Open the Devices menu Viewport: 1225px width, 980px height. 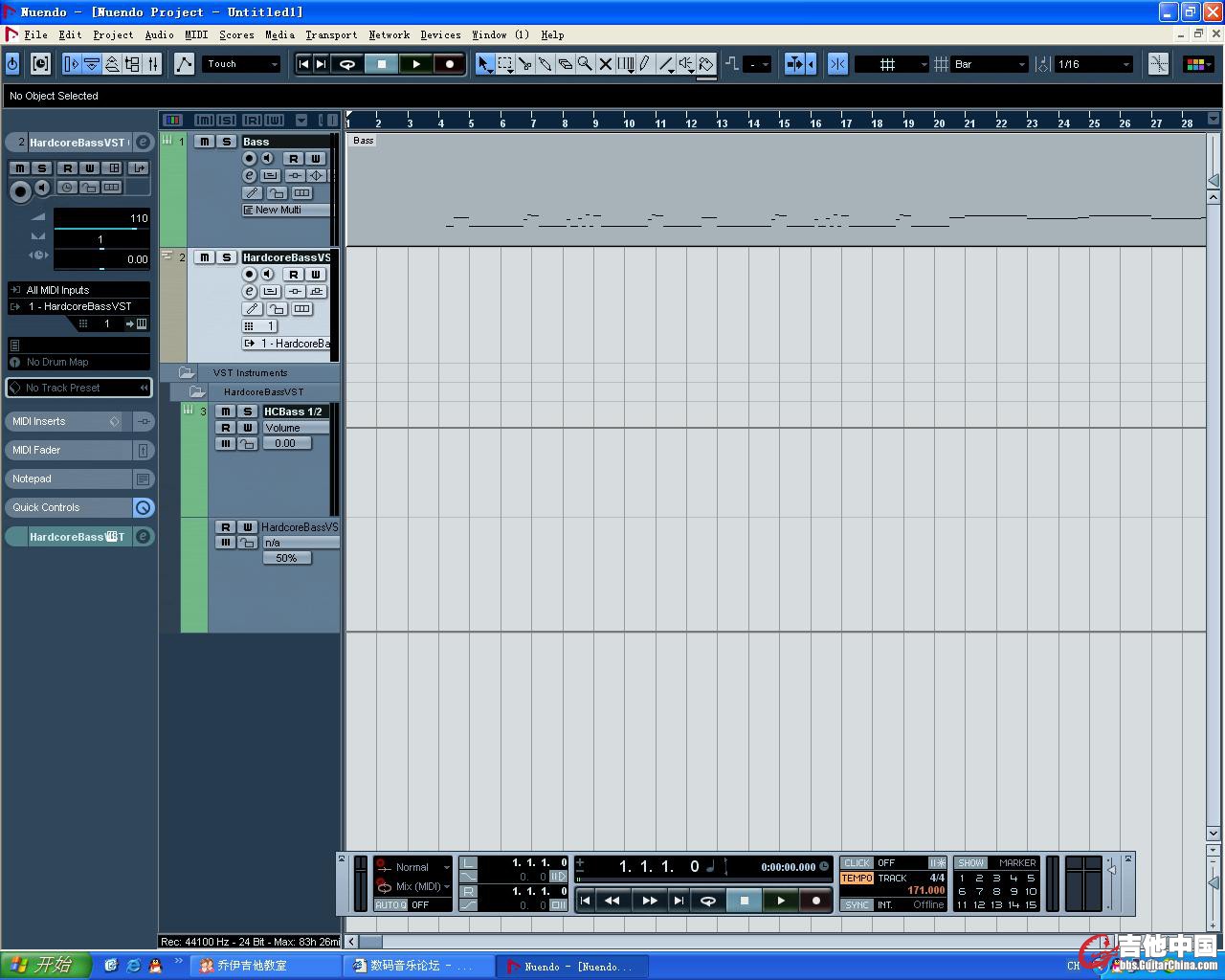(440, 34)
